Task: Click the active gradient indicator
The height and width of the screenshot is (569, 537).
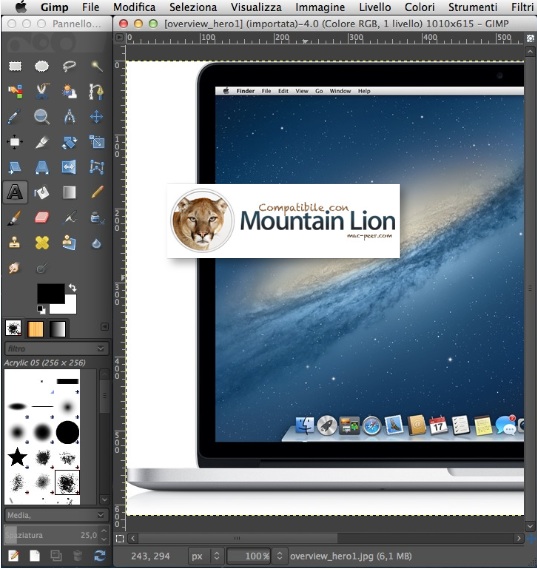Action: click(x=57, y=329)
